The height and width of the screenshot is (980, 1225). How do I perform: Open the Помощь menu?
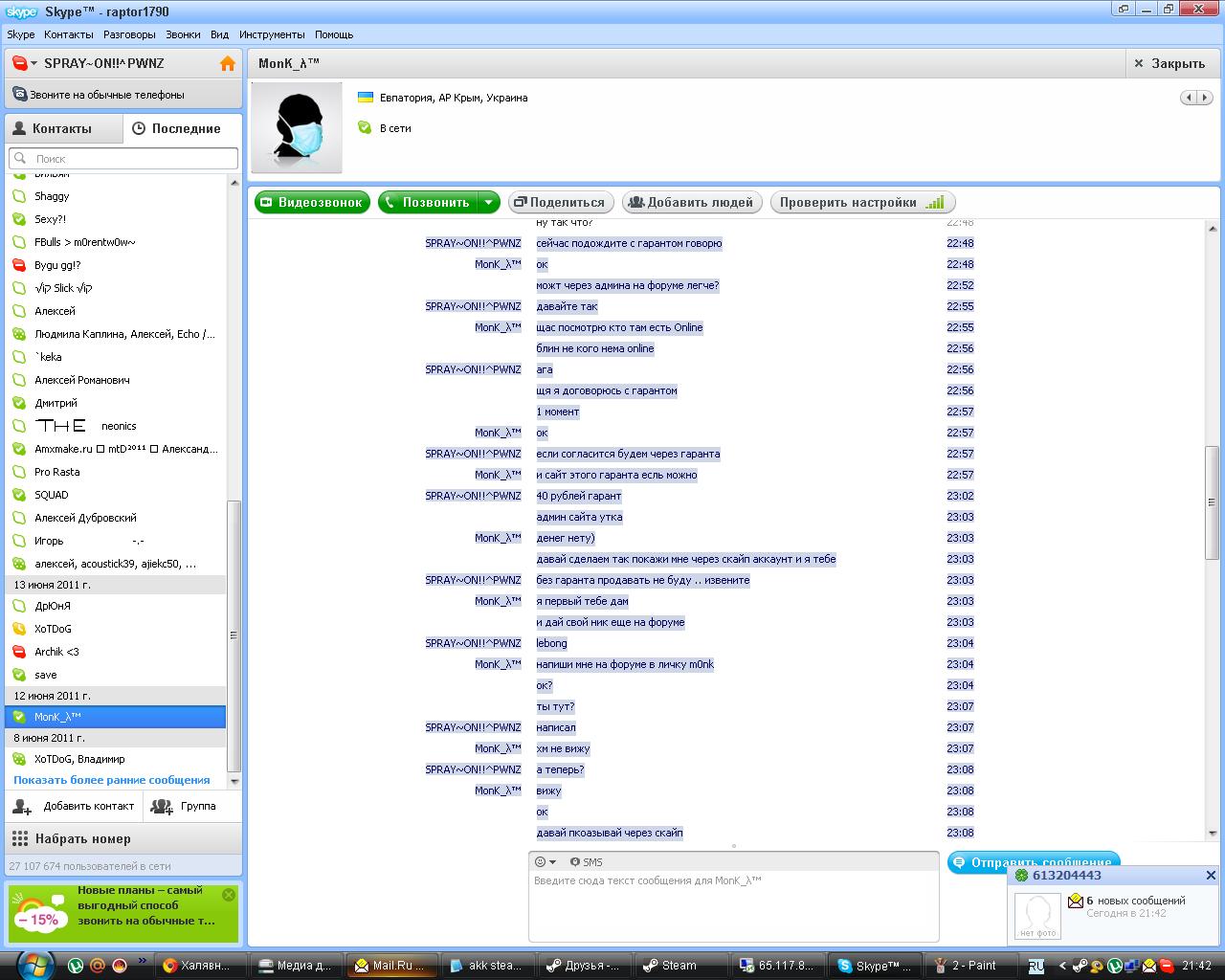(x=334, y=34)
